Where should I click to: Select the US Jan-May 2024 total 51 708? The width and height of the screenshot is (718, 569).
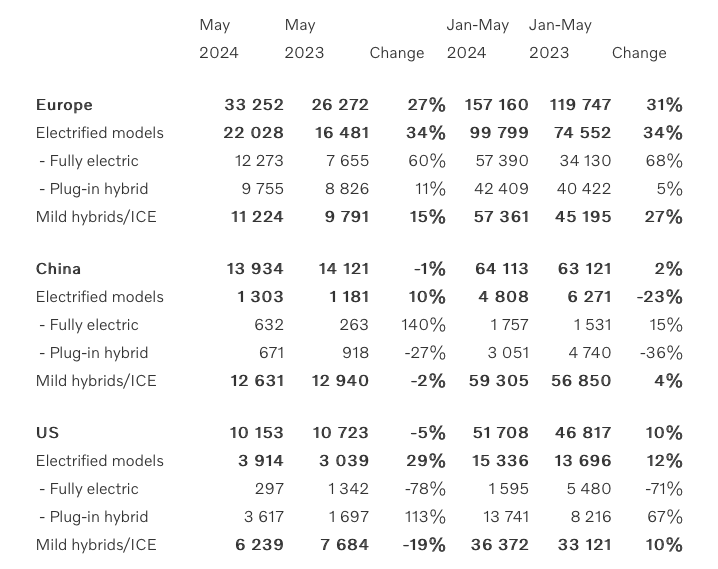[x=501, y=433]
